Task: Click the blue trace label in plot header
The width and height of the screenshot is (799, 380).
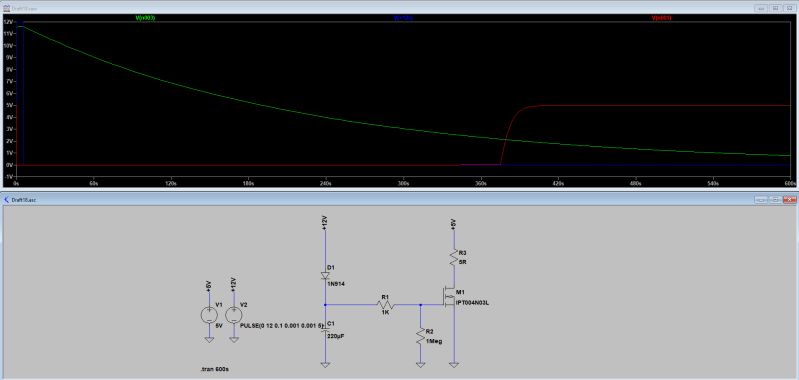Action: pos(403,18)
